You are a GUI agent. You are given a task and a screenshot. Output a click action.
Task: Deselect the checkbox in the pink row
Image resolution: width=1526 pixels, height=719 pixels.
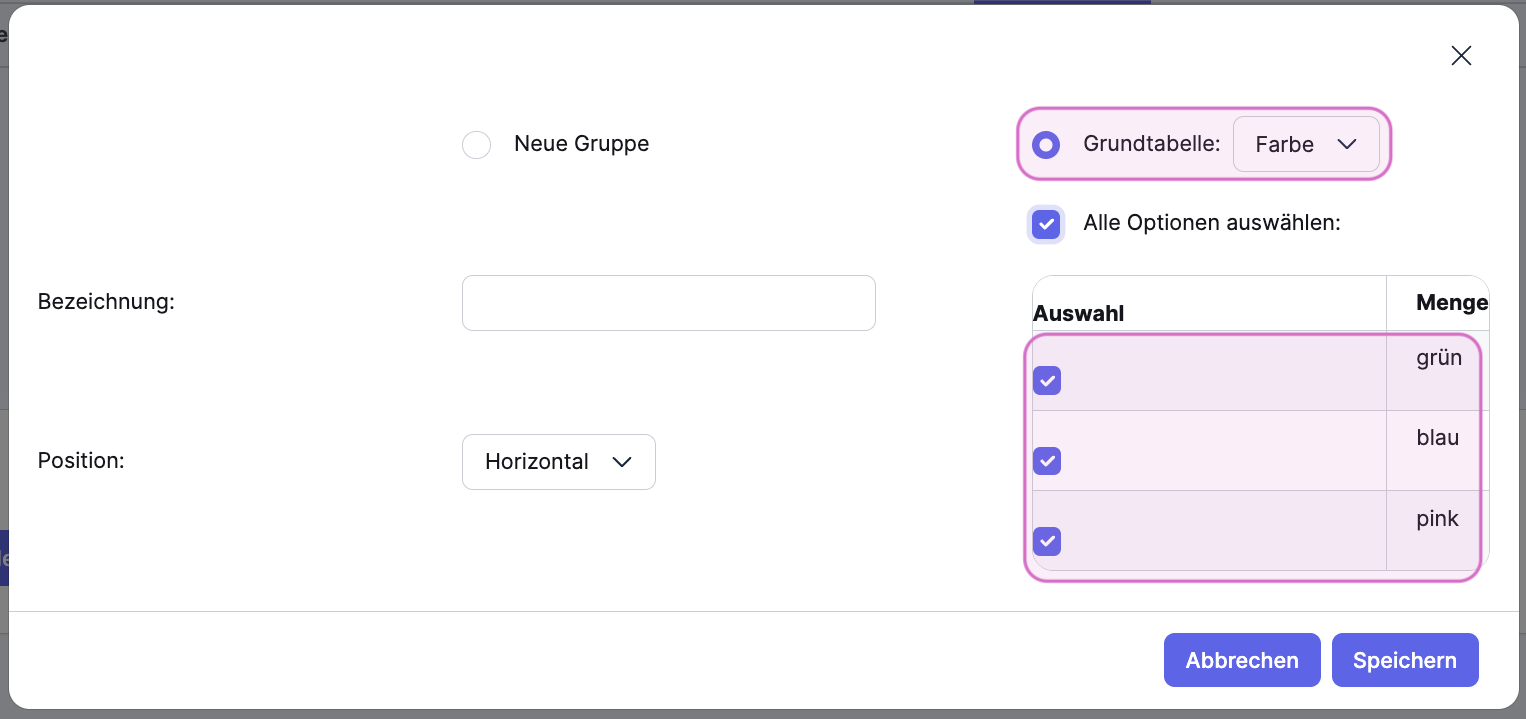point(1047,541)
